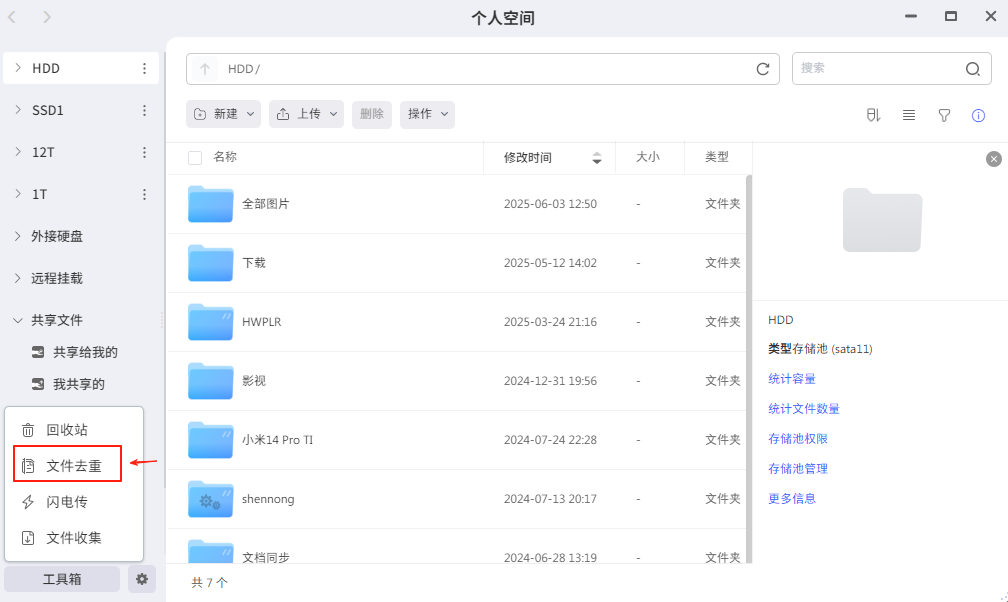Choose 闪电传 in the toolbox menu
1008x602 pixels.
tap(66, 502)
